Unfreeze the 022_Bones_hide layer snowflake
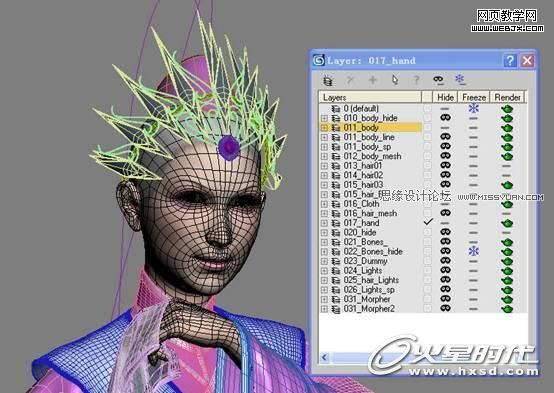 pyautogui.click(x=473, y=251)
